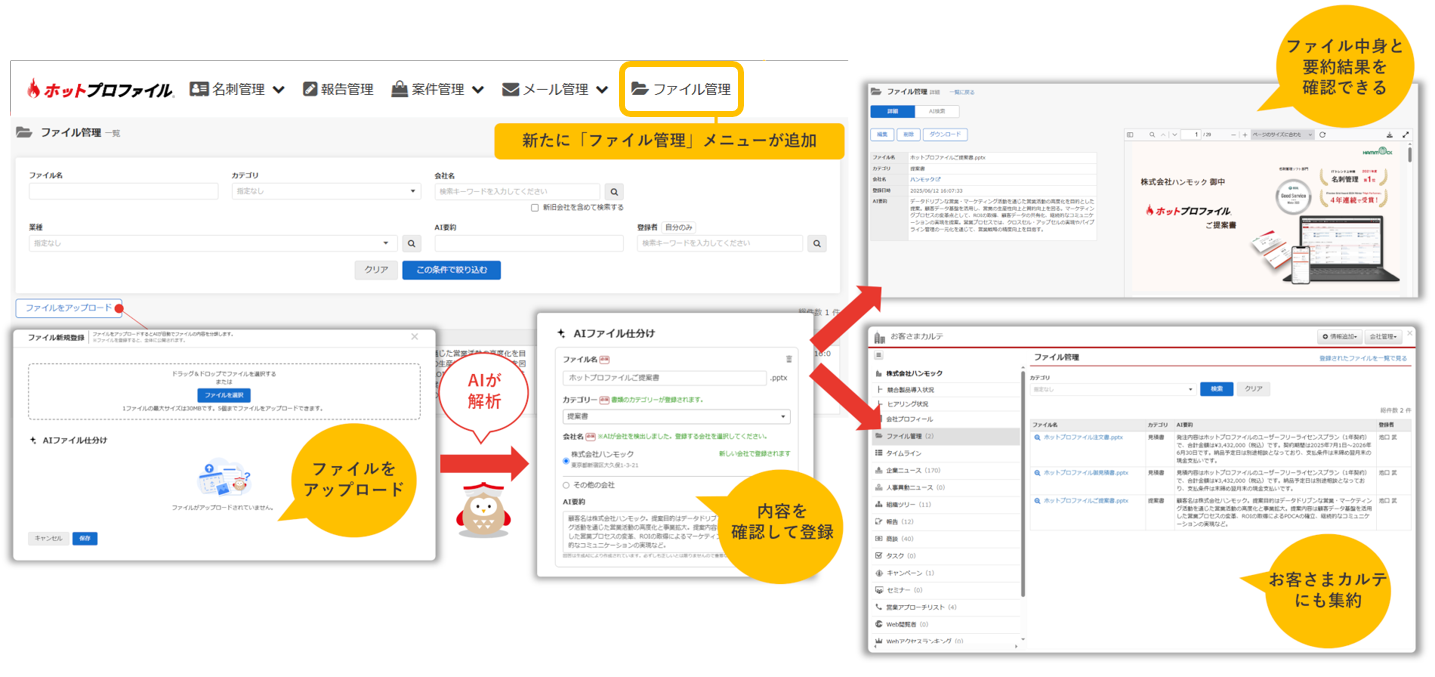1435x677 pixels.
Task: Close the ファイル新規登録 dialog
Action: (x=415, y=337)
